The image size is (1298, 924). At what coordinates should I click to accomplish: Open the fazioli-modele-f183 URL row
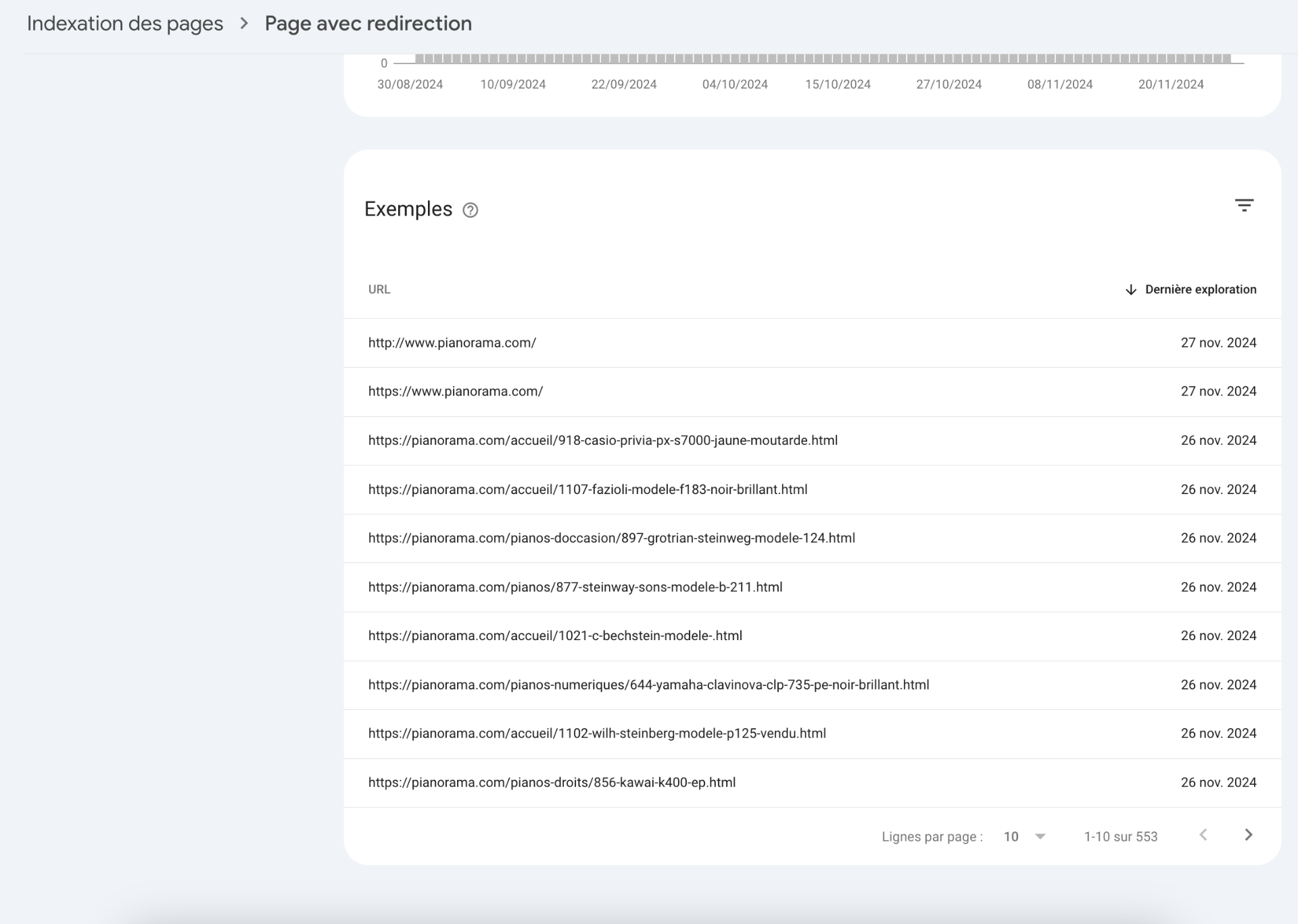[587, 489]
